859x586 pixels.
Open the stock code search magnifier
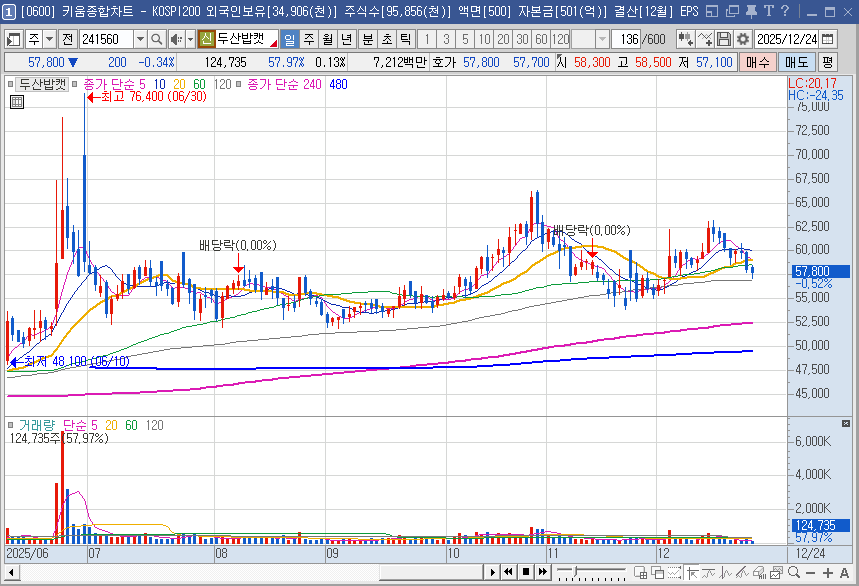pos(157,39)
